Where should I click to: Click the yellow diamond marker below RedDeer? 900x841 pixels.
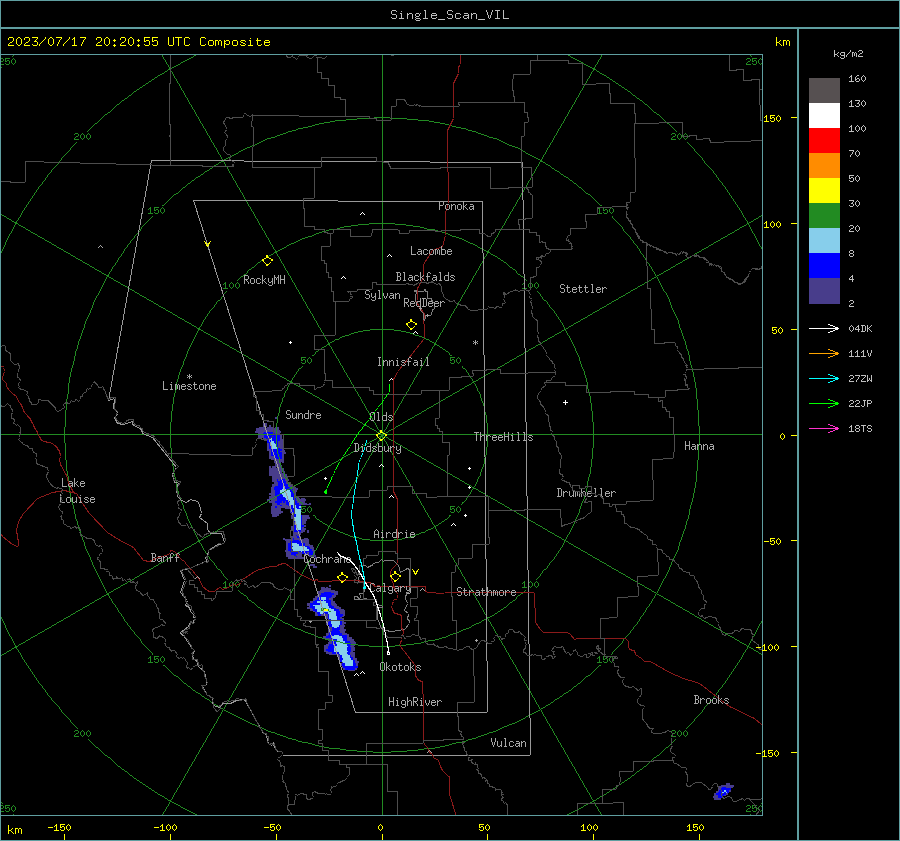pyautogui.click(x=411, y=325)
